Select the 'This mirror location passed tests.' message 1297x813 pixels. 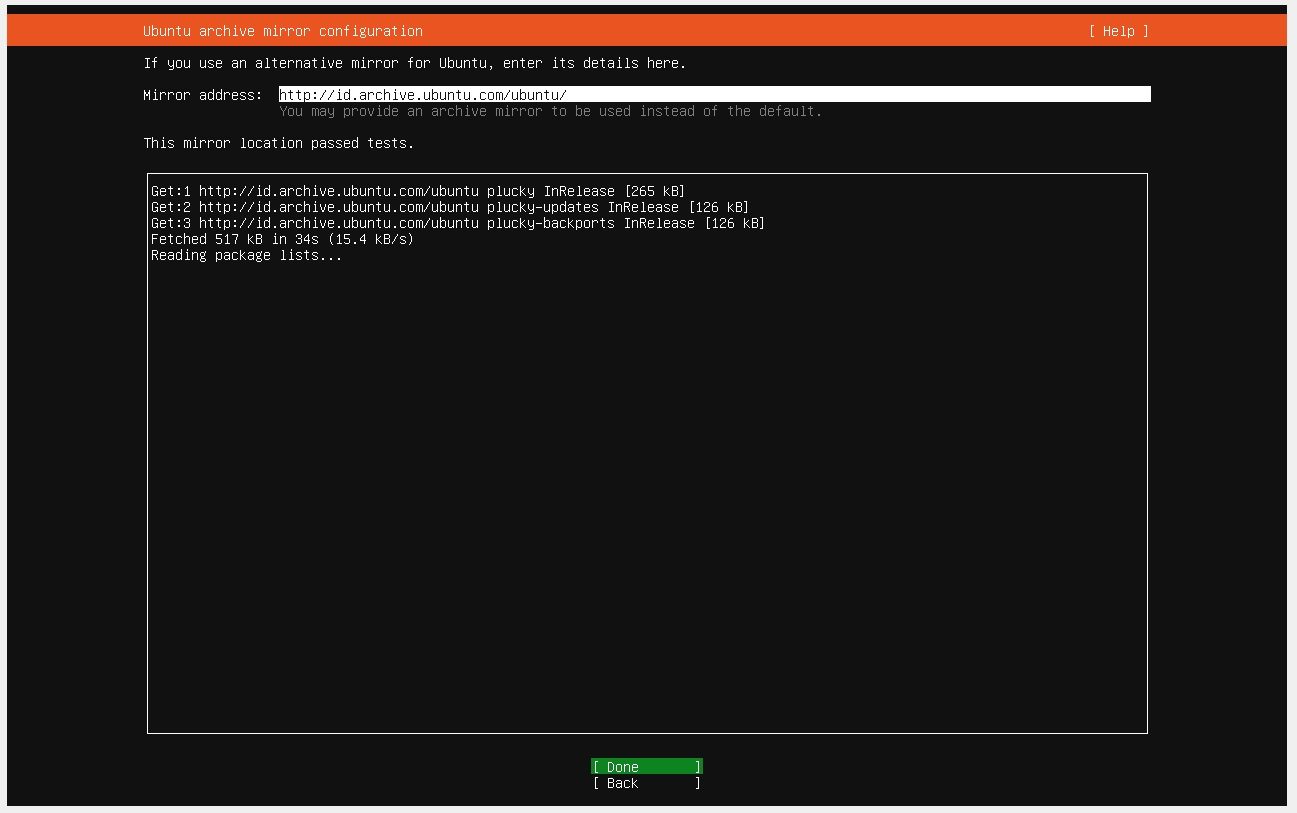279,143
